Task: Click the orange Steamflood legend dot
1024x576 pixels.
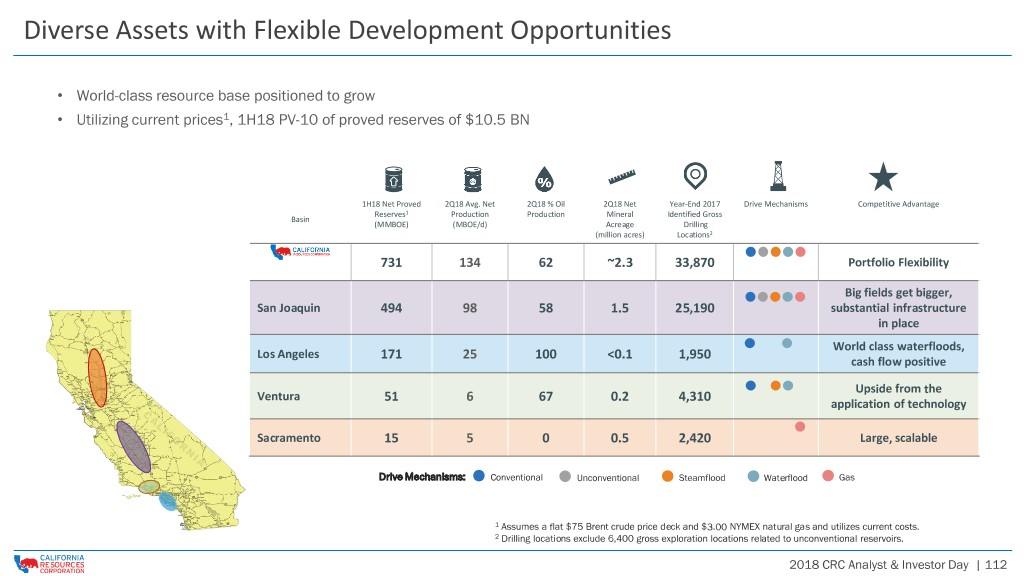Action: point(667,476)
